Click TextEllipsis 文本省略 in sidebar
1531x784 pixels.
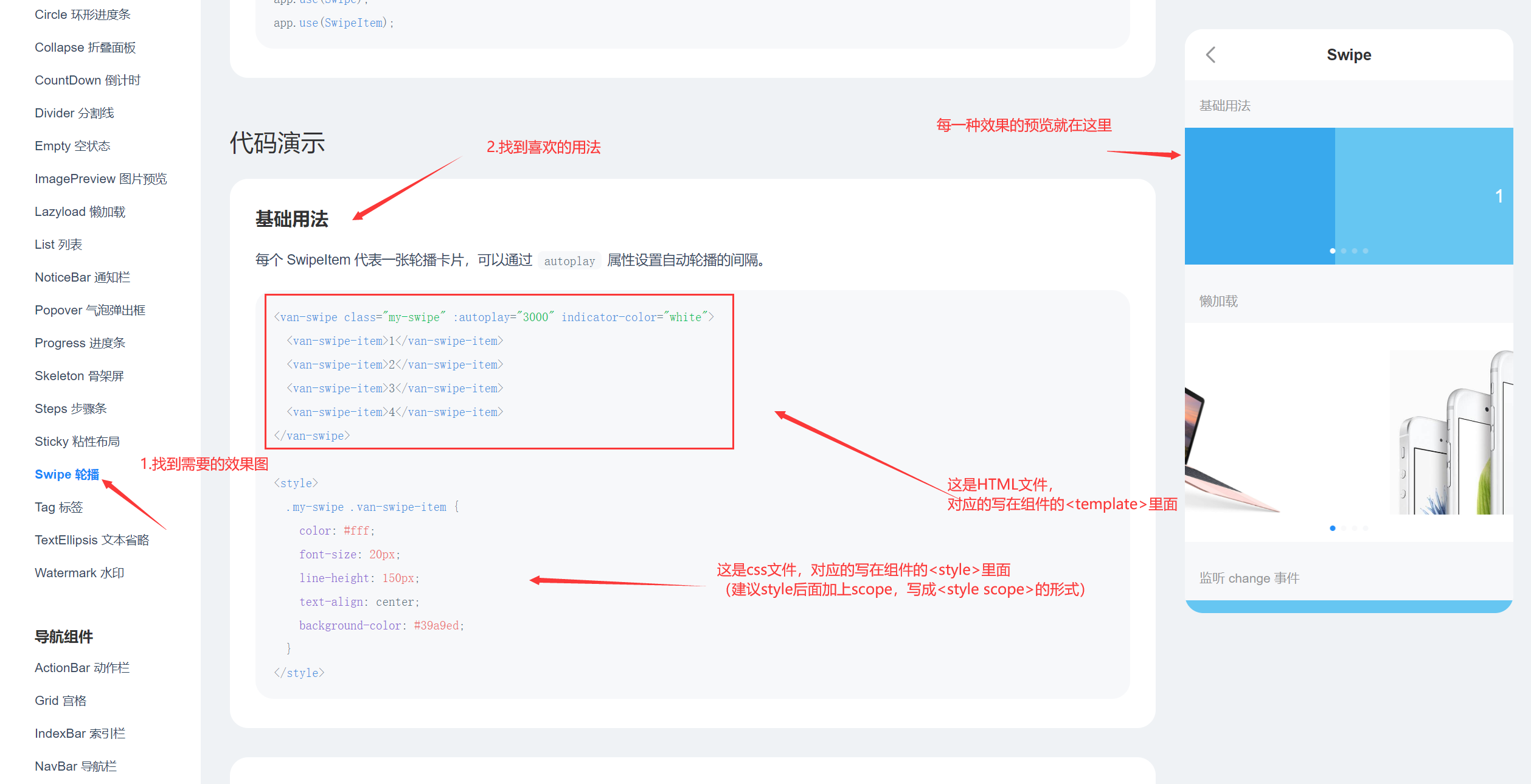click(92, 540)
